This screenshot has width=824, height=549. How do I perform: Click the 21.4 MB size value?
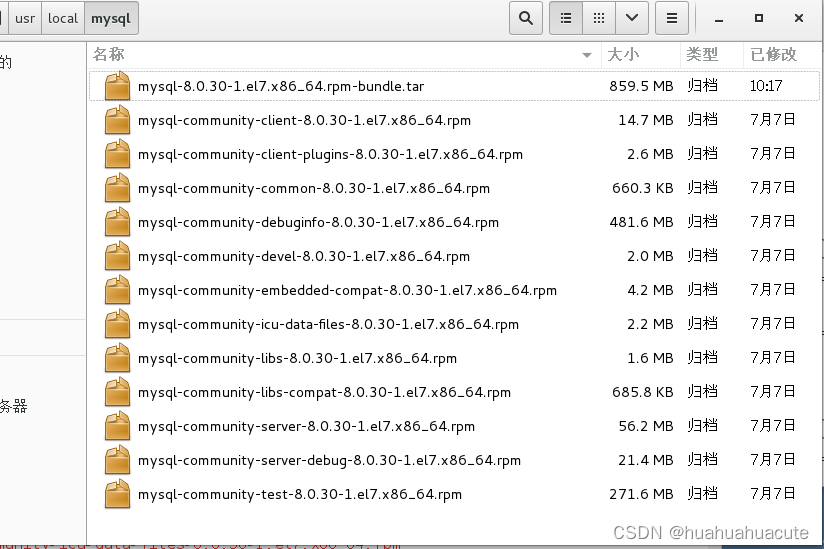click(x=646, y=460)
